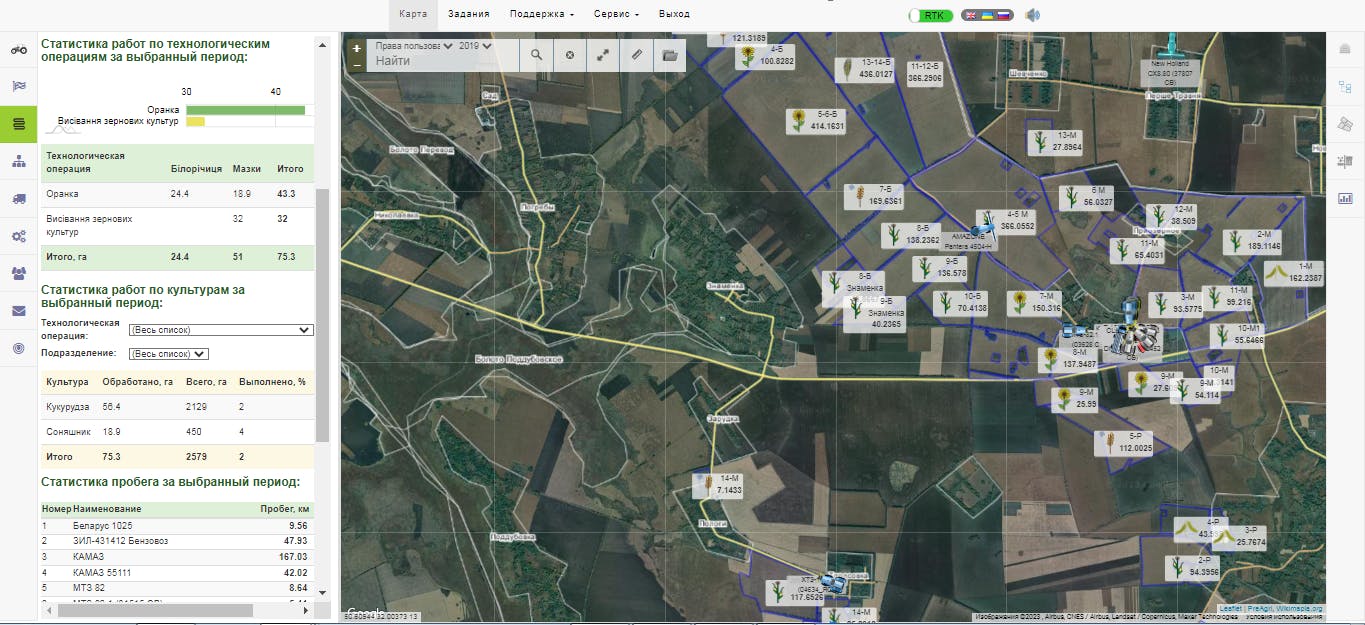Open the envelope messages sidebar icon
The image size is (1365, 625).
coord(18,310)
